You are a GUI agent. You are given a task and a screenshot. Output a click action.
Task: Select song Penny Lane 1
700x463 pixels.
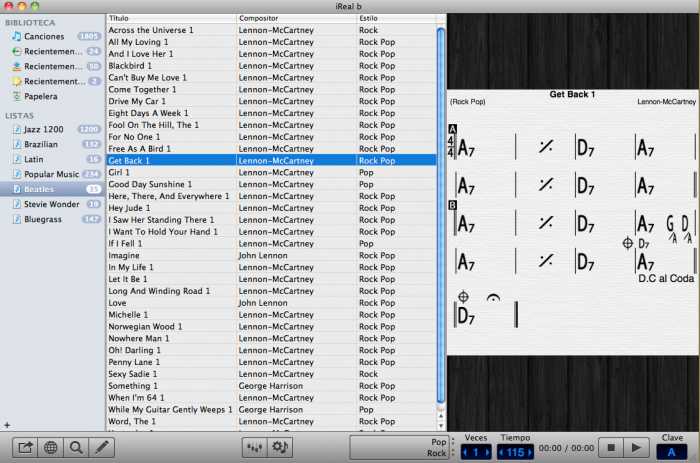[x=271, y=362]
